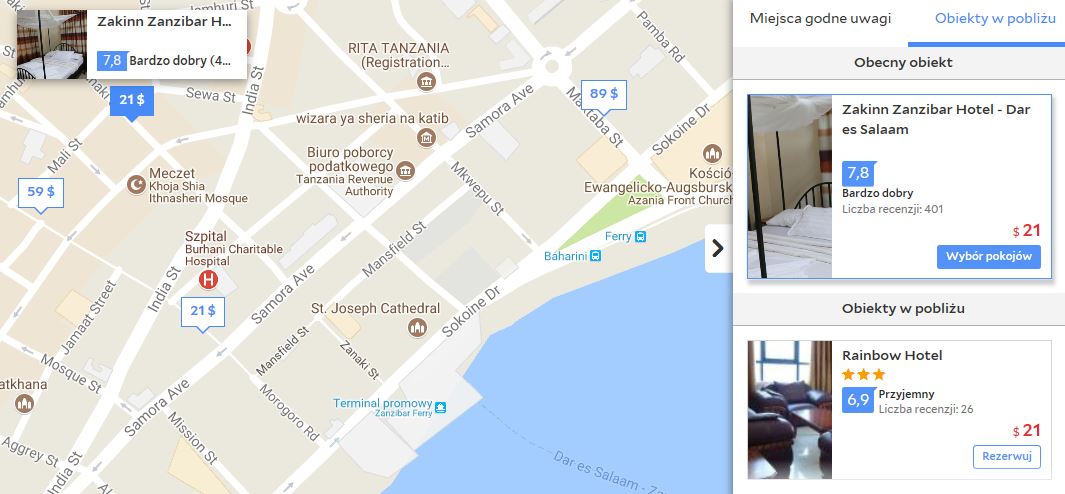Click the highlighted blue 21 $ price marker
Image resolution: width=1065 pixels, height=494 pixels.
click(x=132, y=101)
